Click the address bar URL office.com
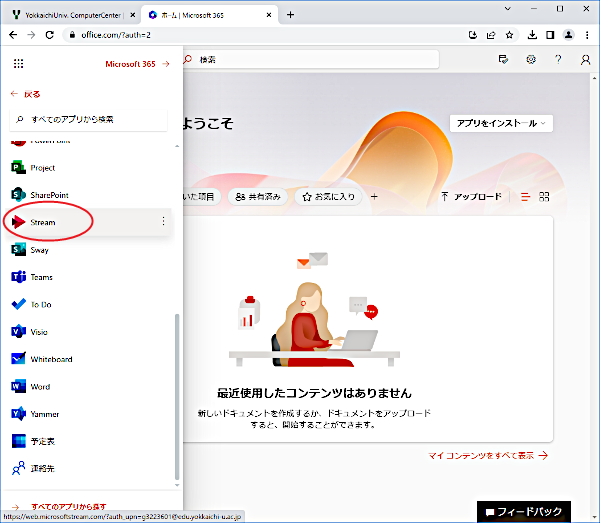 (x=116, y=35)
